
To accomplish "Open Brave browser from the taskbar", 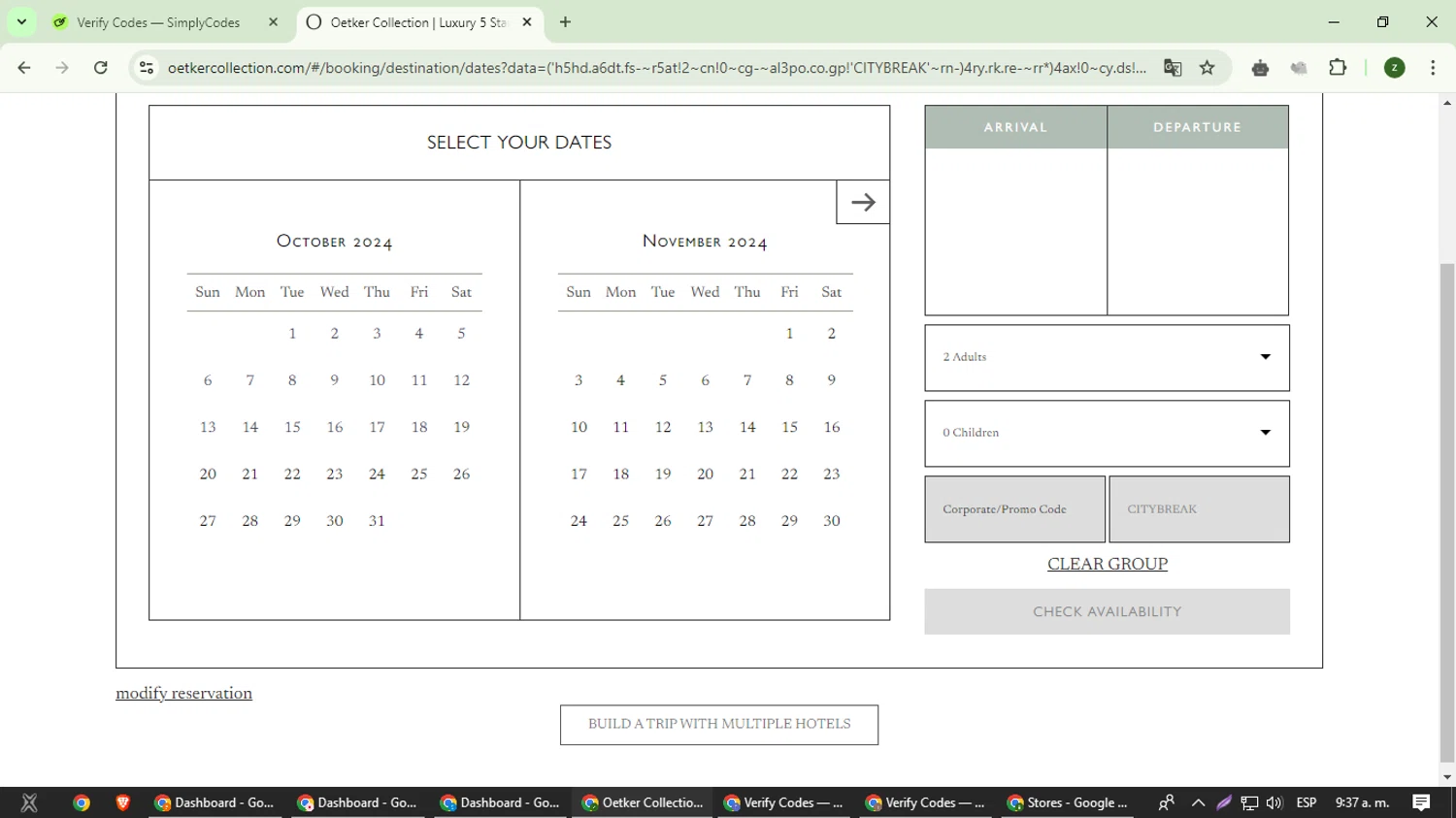I will (x=122, y=802).
